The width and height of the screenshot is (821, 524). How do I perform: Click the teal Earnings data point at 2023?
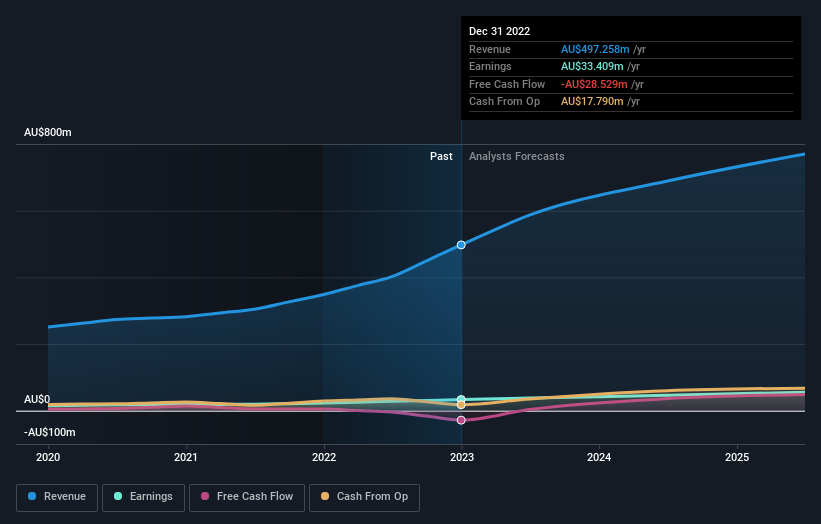(461, 399)
